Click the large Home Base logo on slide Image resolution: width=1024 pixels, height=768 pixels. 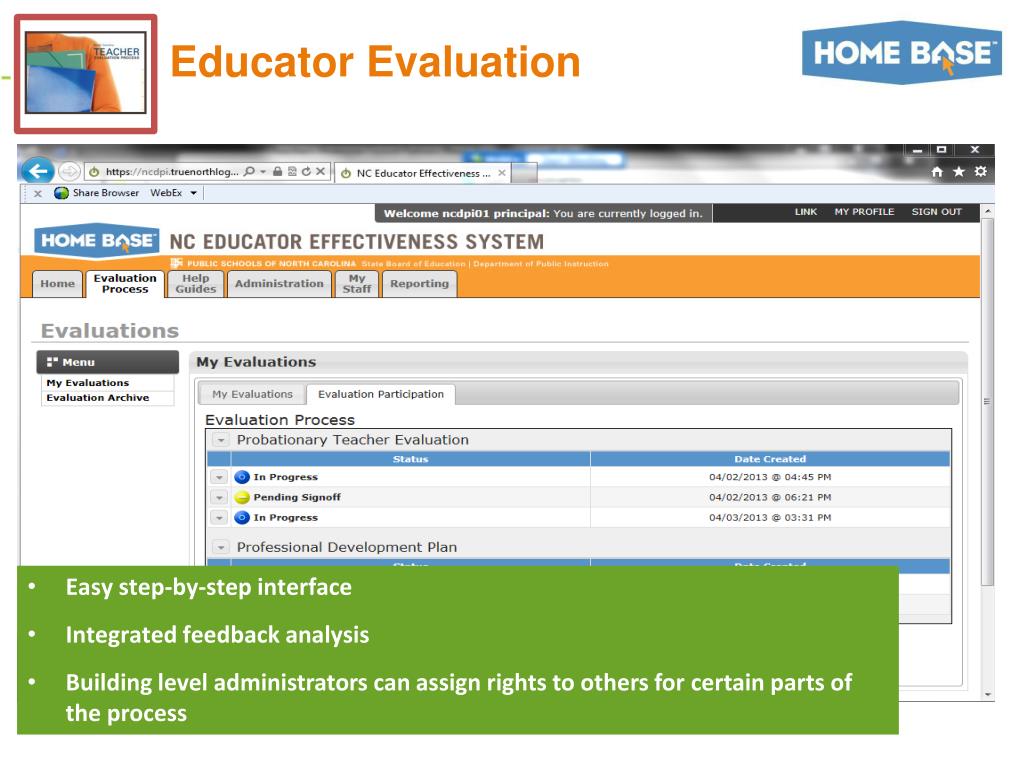click(x=901, y=53)
